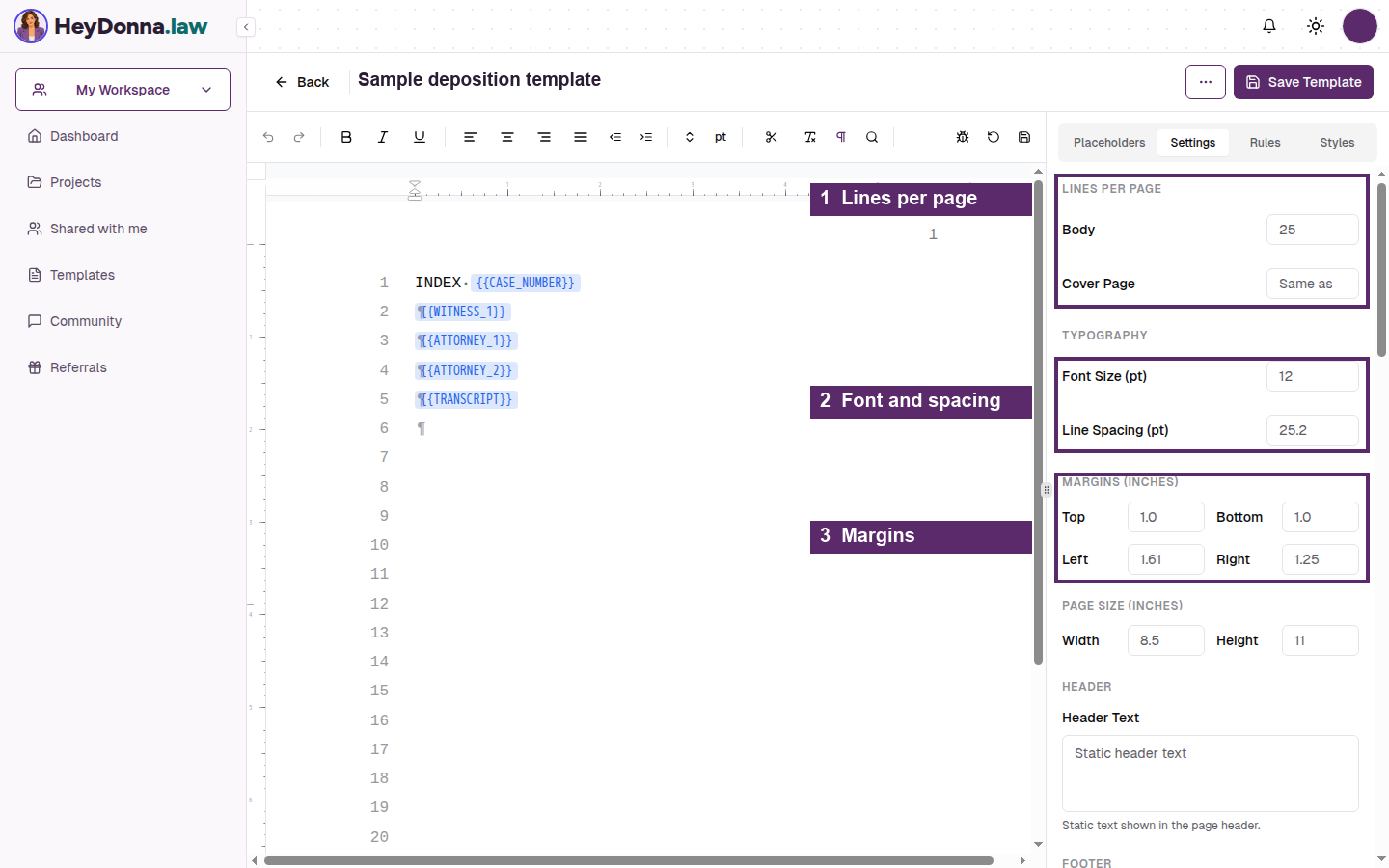Image resolution: width=1389 pixels, height=868 pixels.
Task: Click the Line Spacing (pt) field
Action: tap(1313, 430)
